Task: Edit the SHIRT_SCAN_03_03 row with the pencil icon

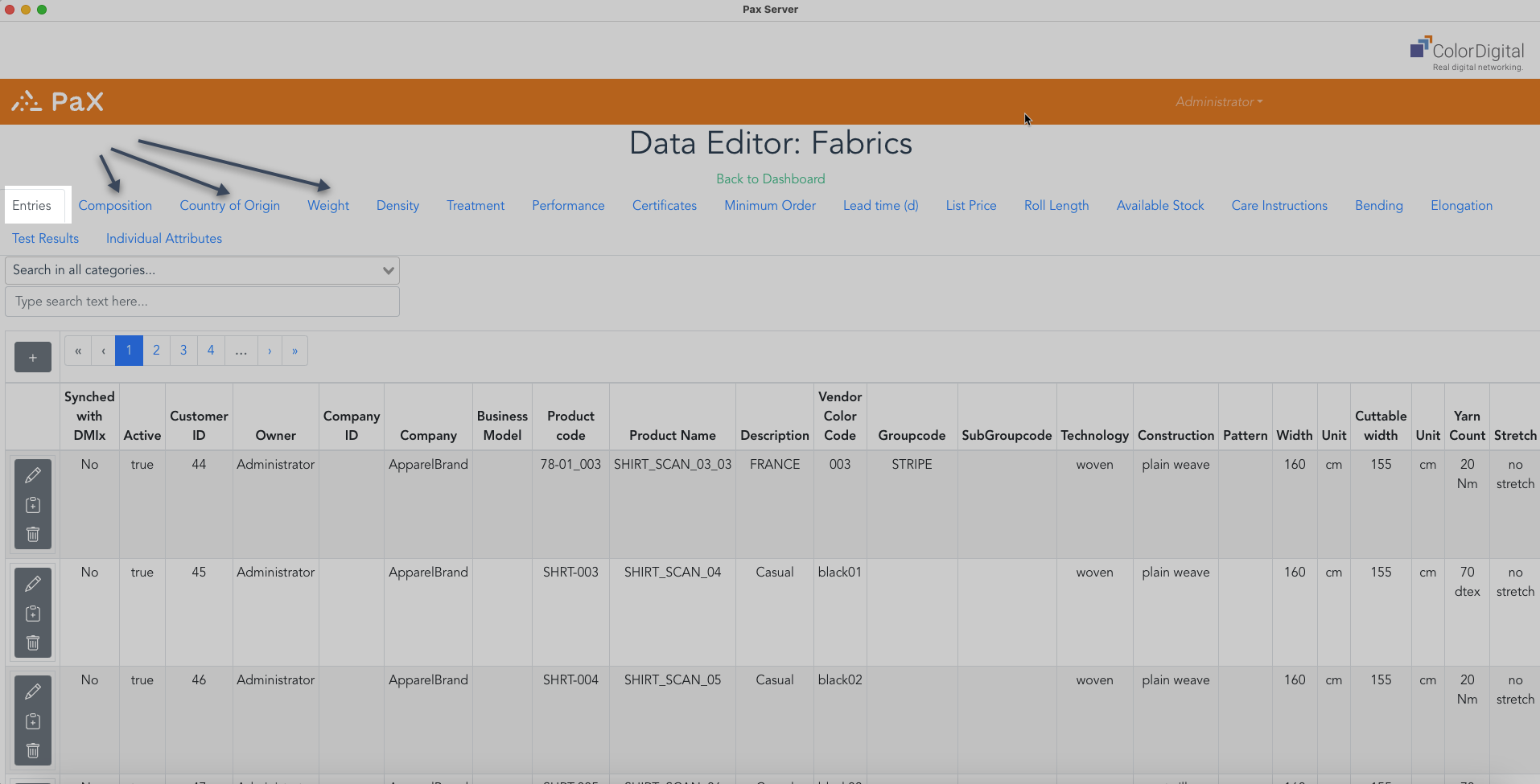Action: point(33,475)
